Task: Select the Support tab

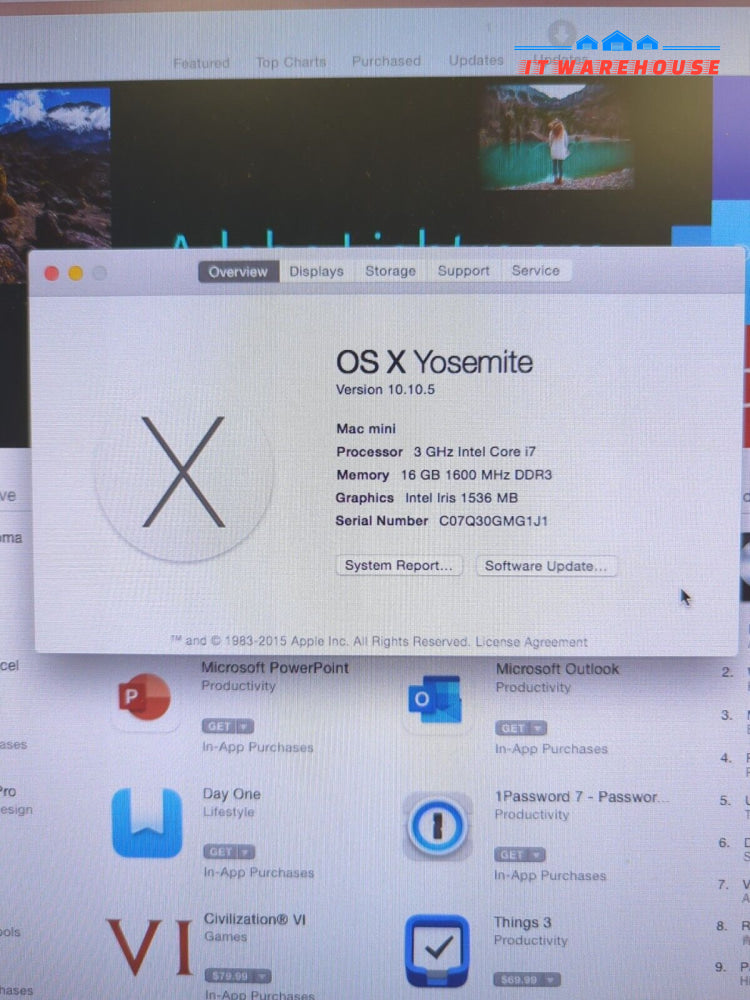Action: point(464,271)
